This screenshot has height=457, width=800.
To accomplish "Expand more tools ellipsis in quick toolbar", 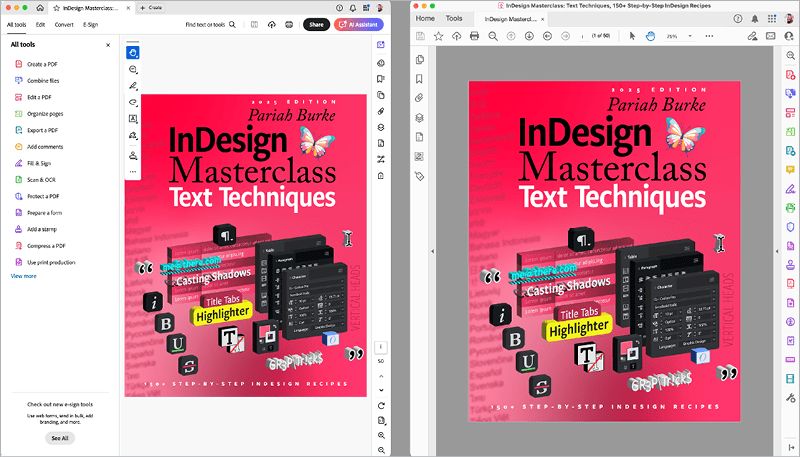I will (133, 172).
